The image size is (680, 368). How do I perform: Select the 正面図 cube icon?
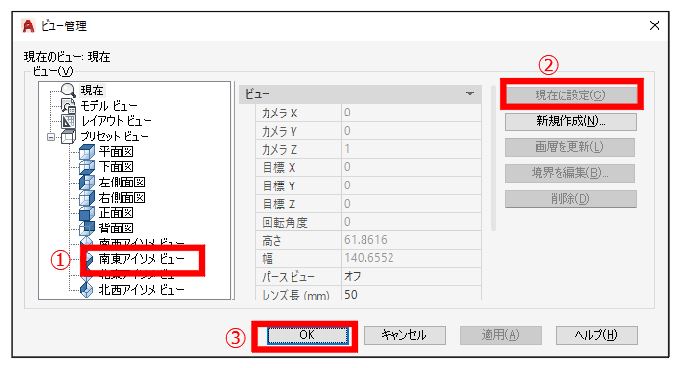(x=87, y=213)
